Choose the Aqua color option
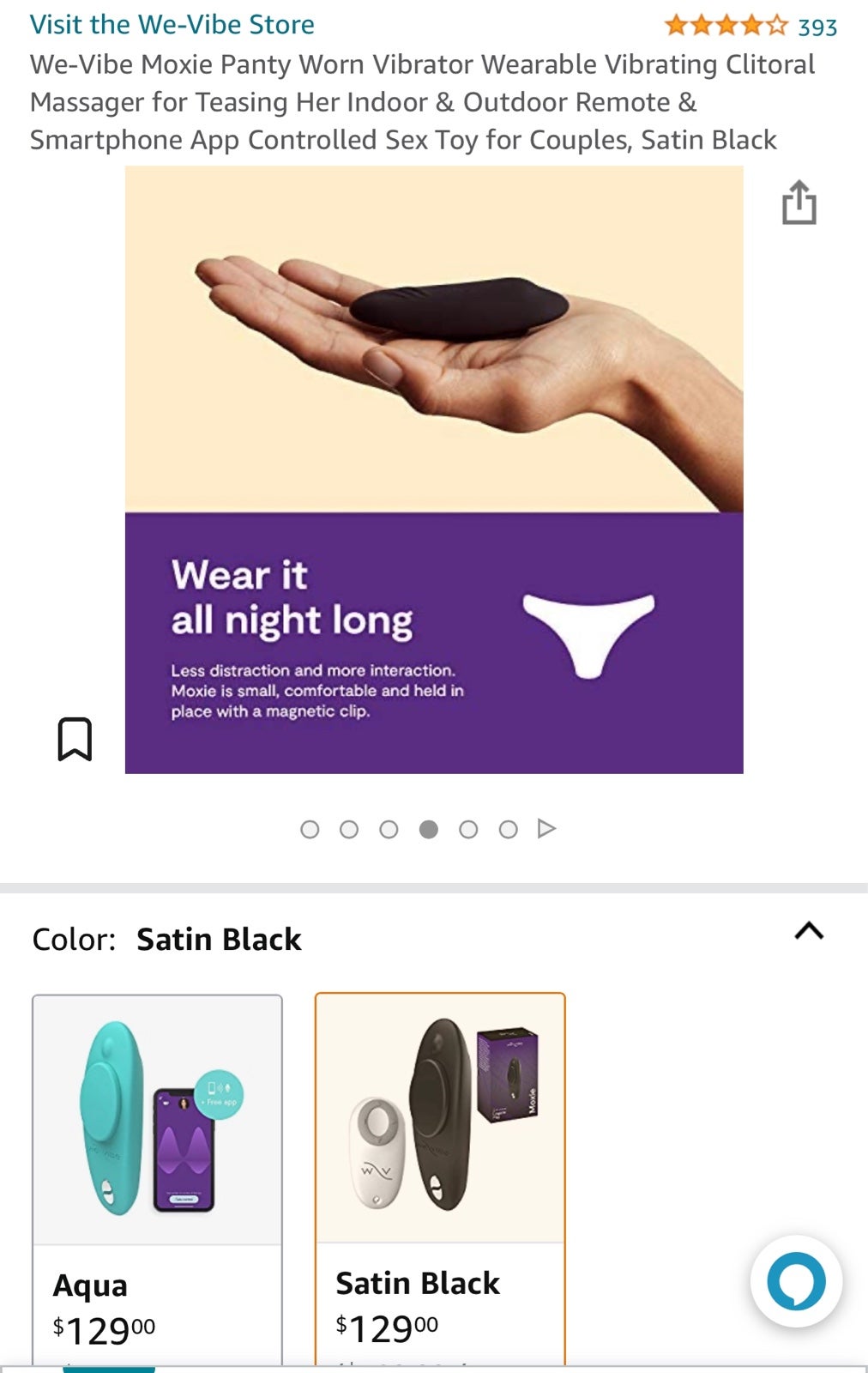 click(157, 1180)
